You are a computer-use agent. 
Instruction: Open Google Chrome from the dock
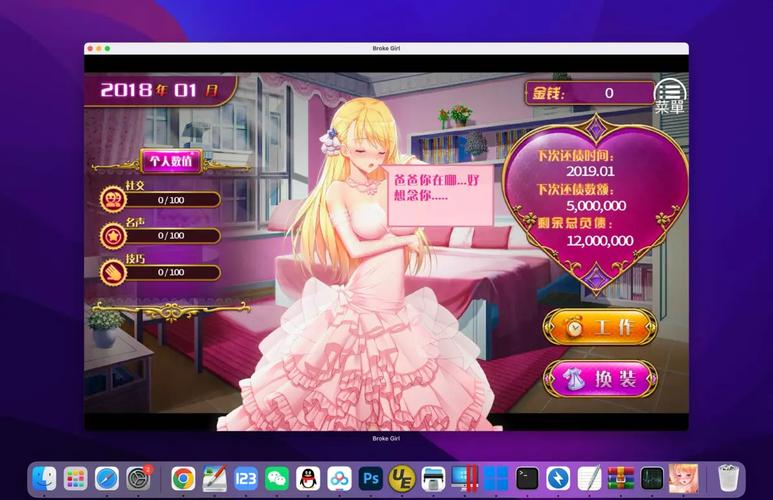(x=183, y=479)
